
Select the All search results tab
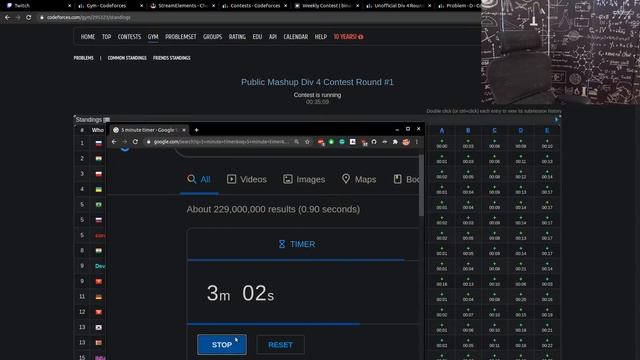199,179
